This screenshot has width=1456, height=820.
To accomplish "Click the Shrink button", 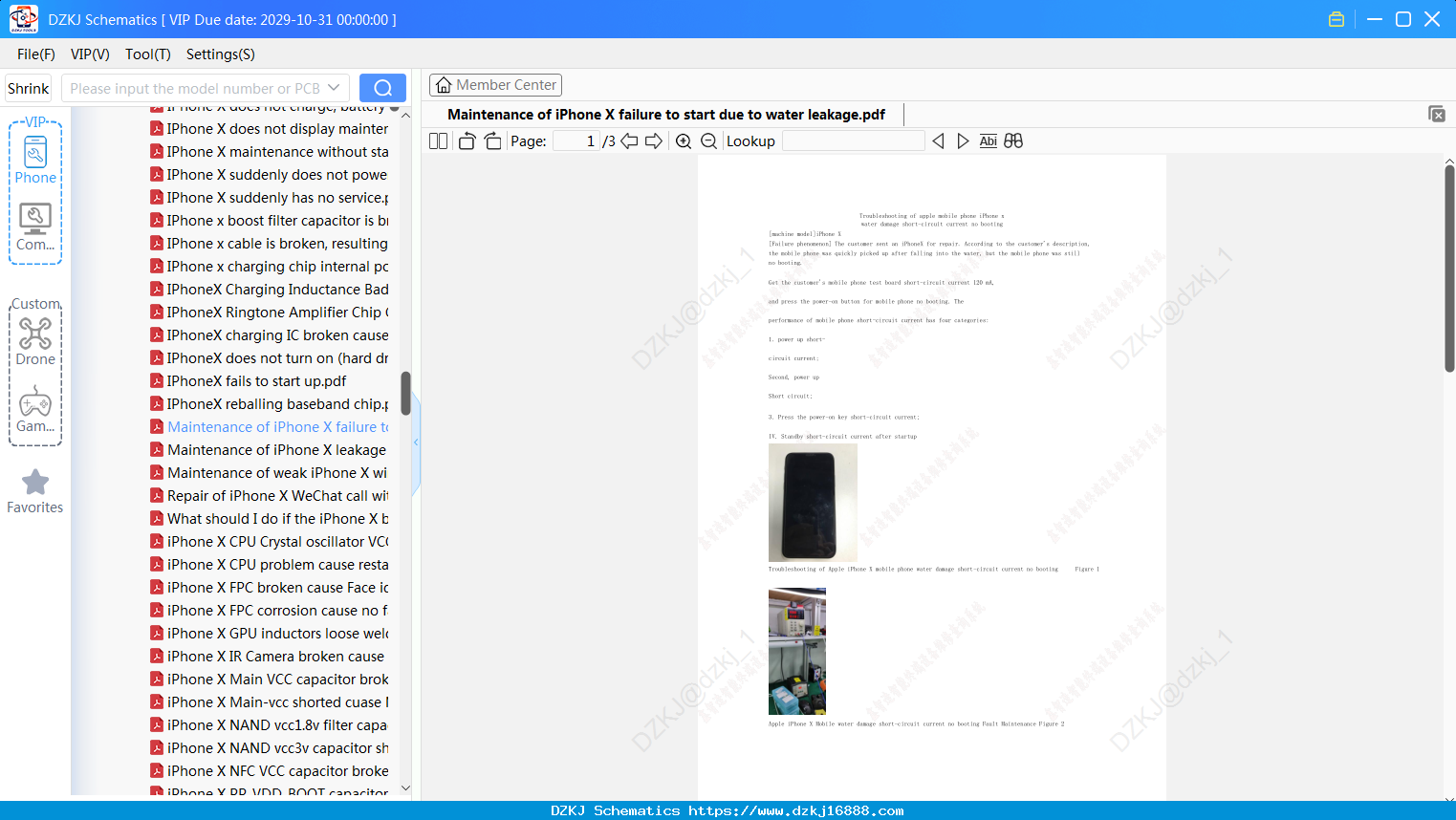I will point(29,88).
